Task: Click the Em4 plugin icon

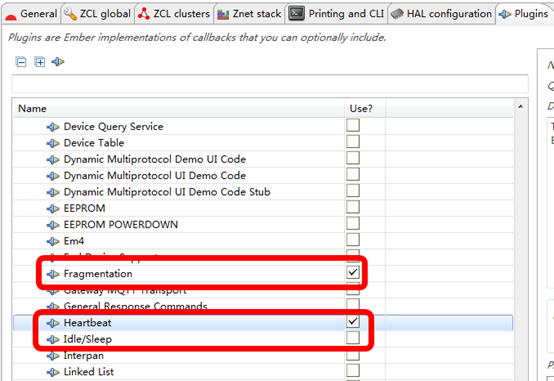Action: (x=53, y=241)
